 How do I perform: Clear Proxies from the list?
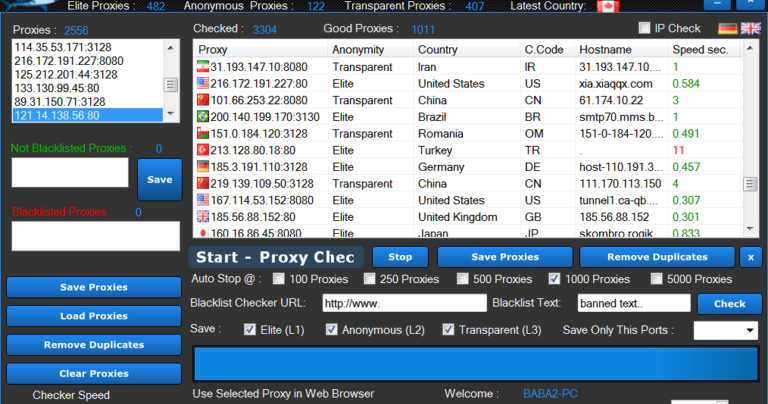coord(94,374)
